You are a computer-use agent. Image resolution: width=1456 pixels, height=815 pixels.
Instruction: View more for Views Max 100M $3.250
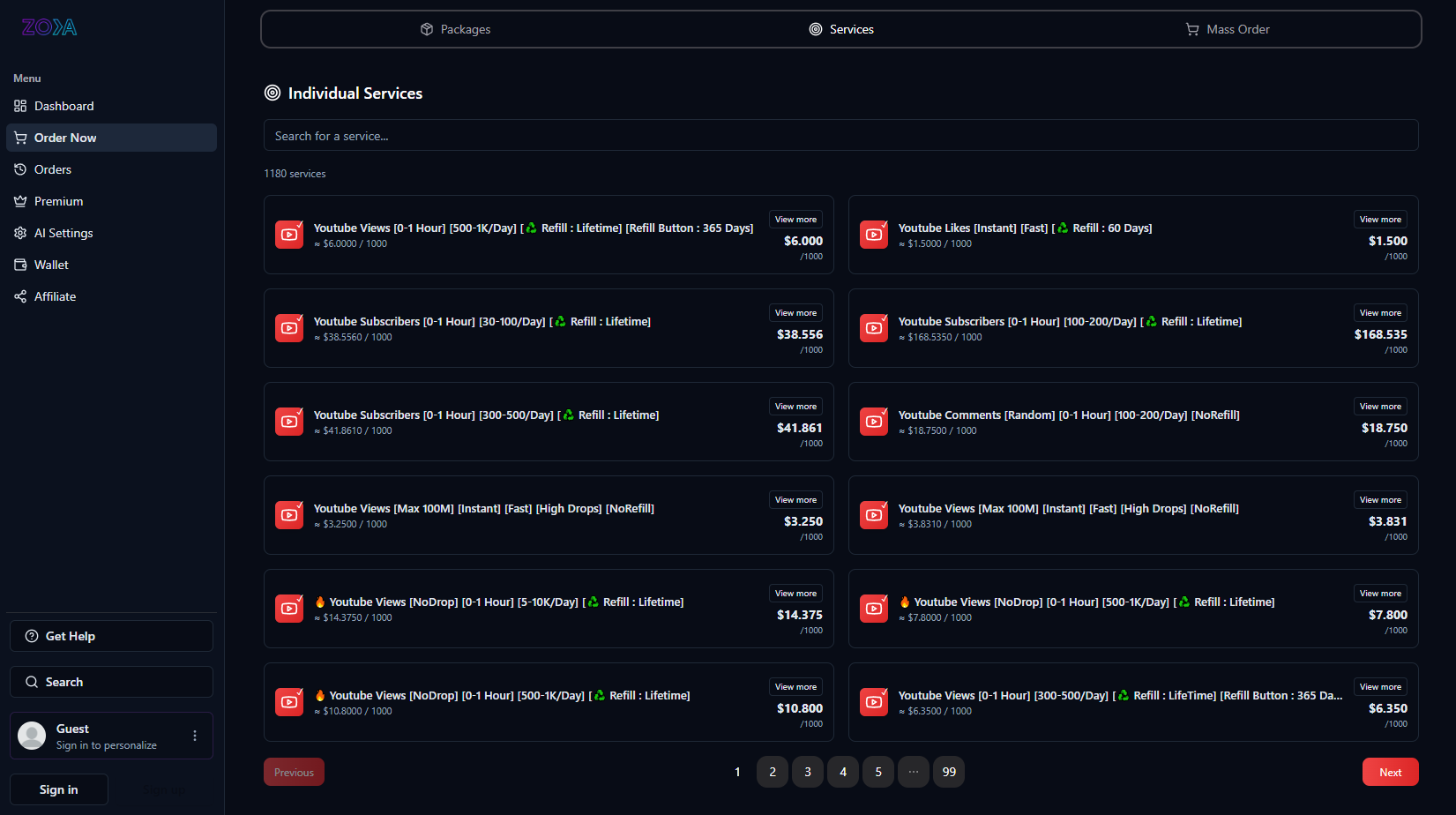(x=796, y=500)
